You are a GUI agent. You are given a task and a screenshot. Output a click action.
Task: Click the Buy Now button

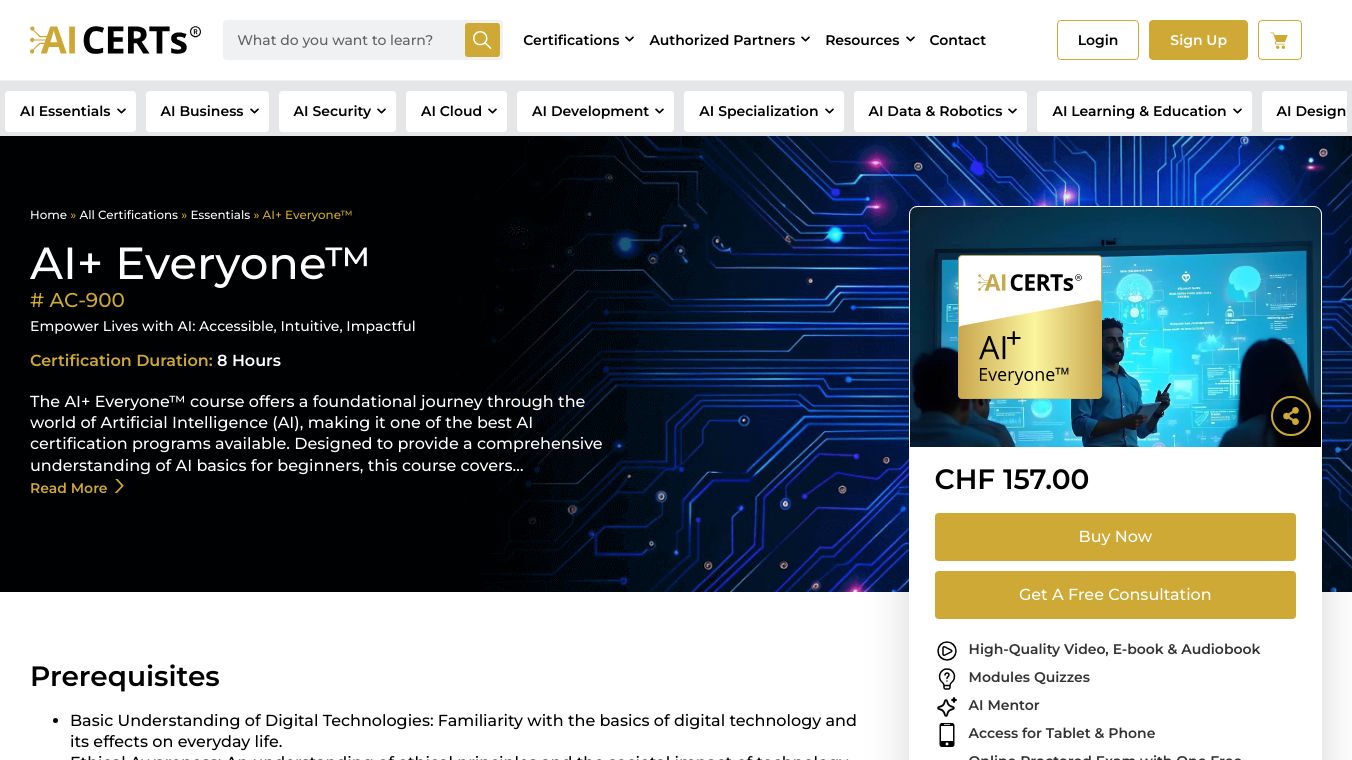point(1115,537)
